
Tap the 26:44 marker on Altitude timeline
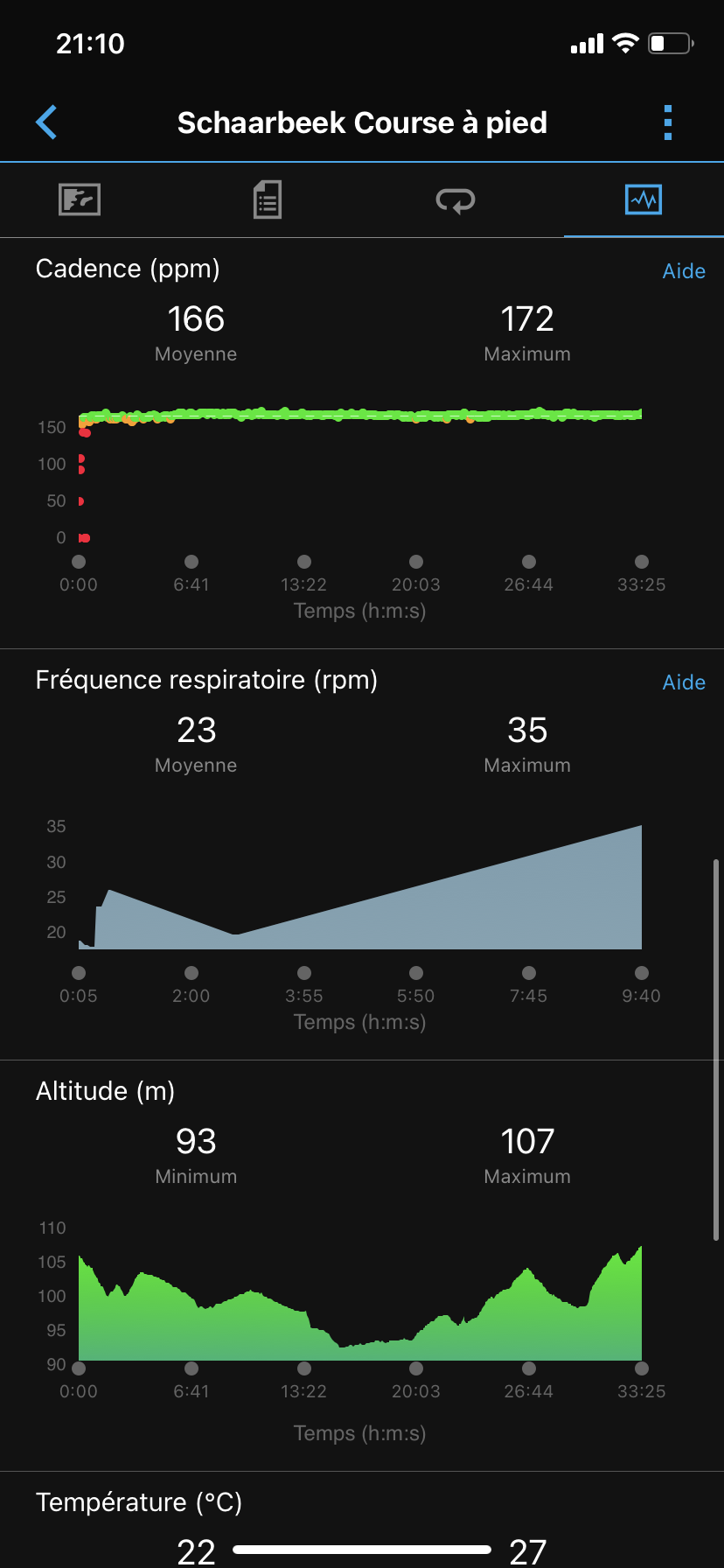point(529,1368)
